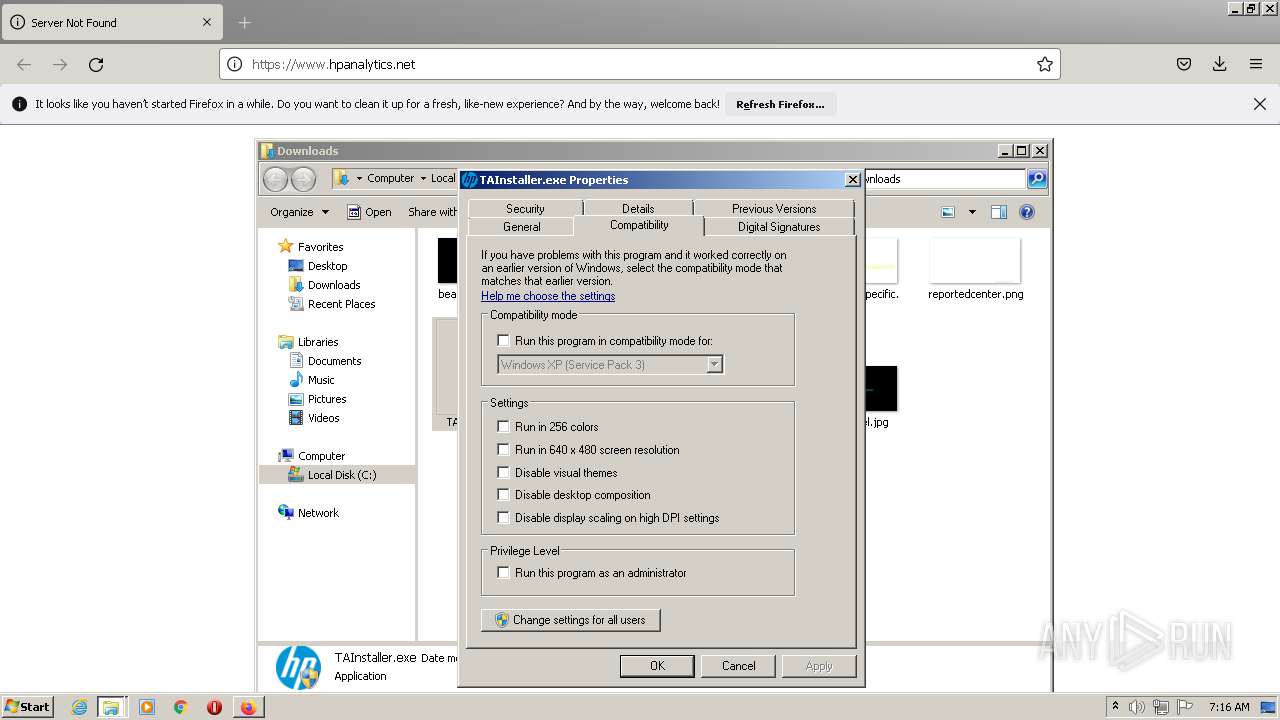Check Disable visual themes
1280x720 pixels.
coord(504,473)
